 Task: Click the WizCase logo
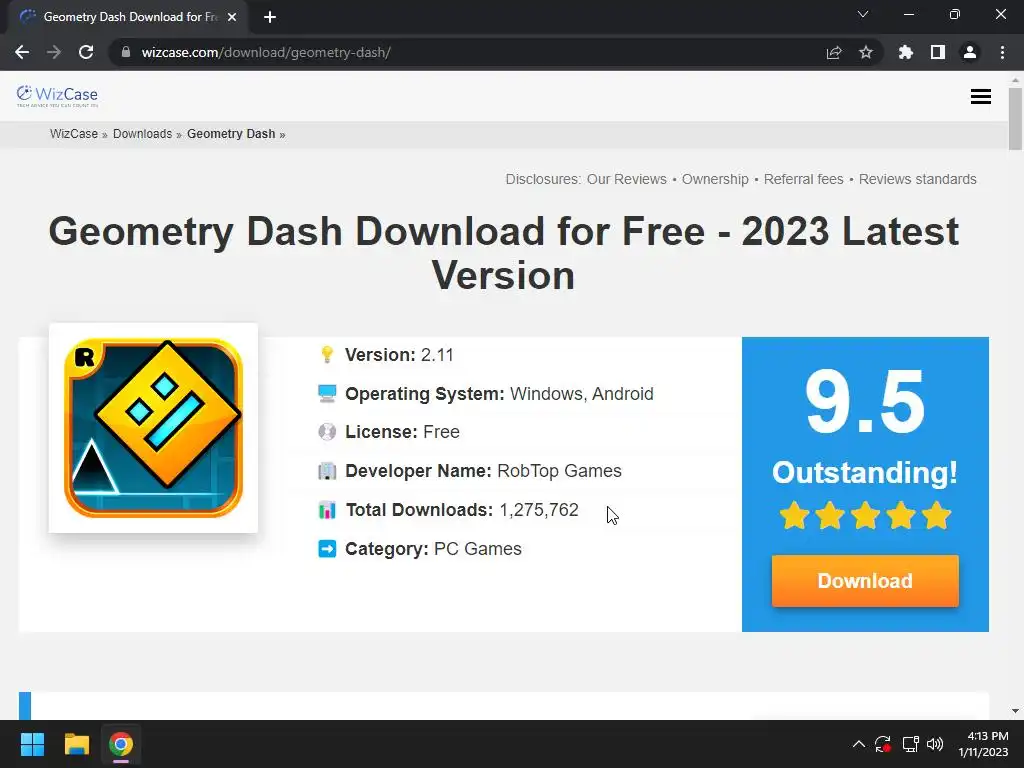pos(57,95)
